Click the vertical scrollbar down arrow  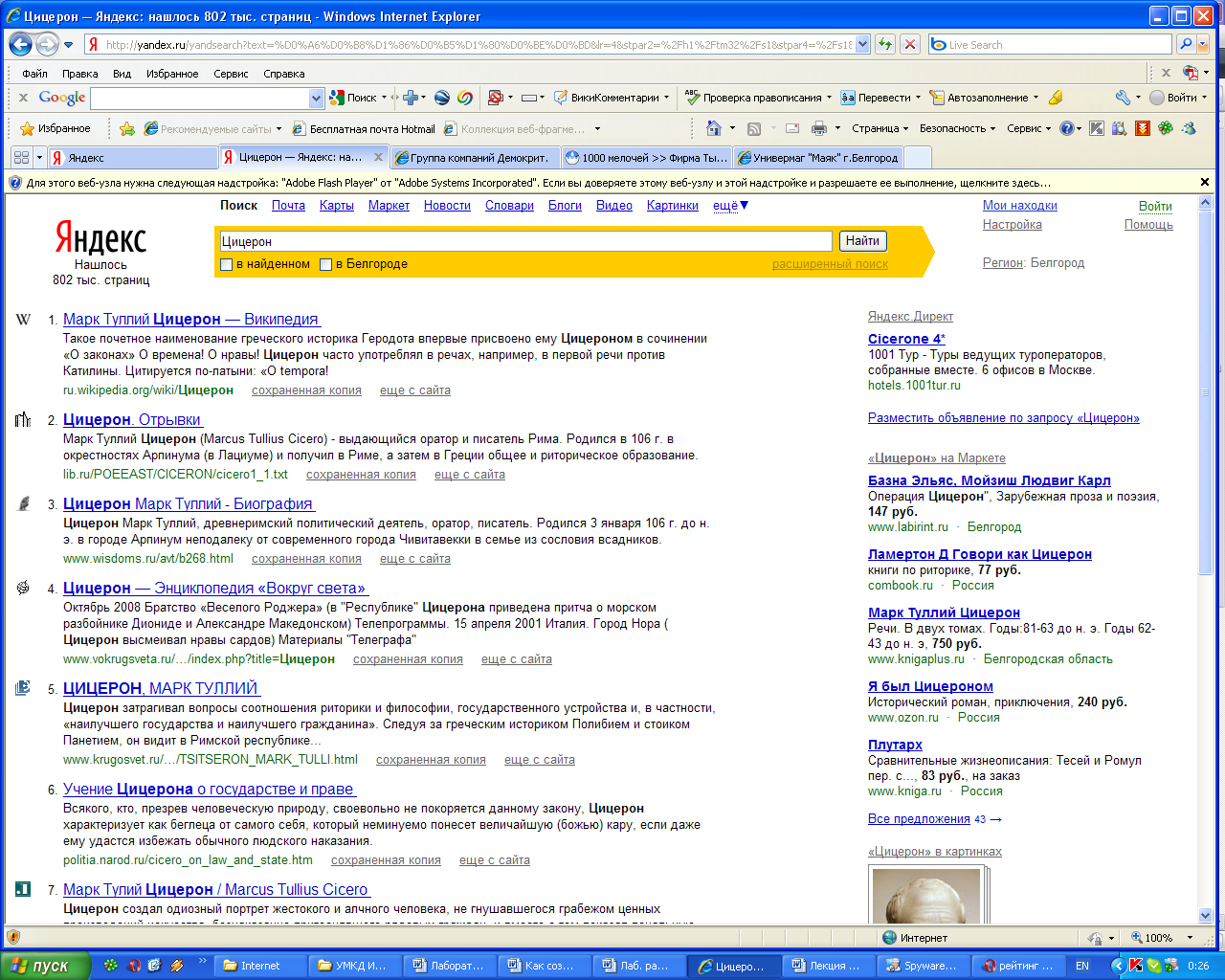[1205, 916]
